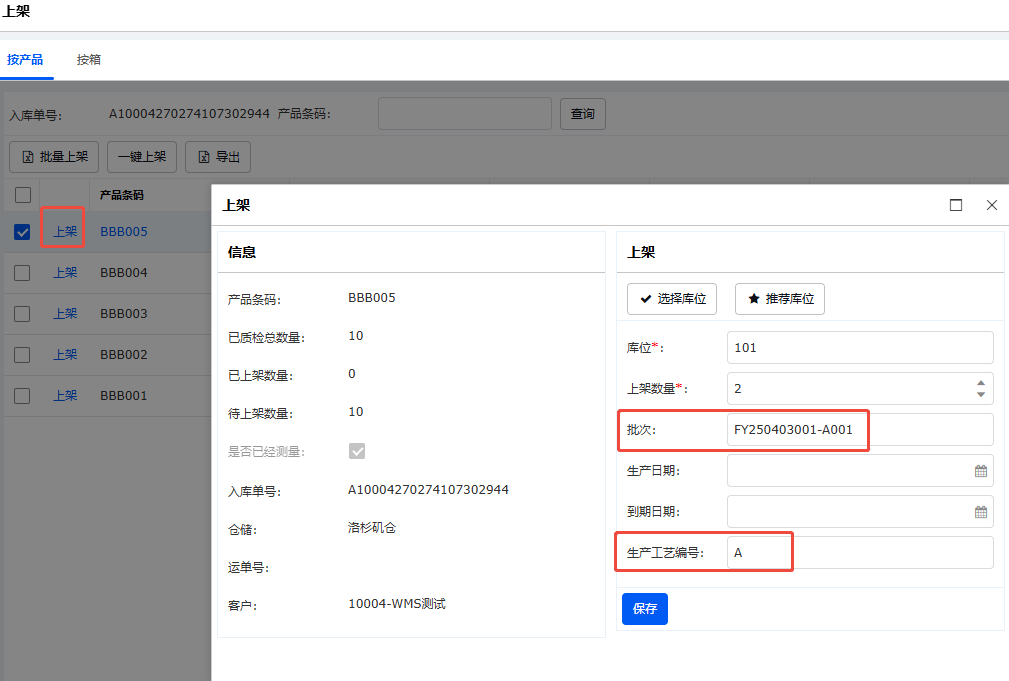Image resolution: width=1009 pixels, height=681 pixels.
Task: Select the BBB002 product barcode cell
Action: [x=124, y=355]
